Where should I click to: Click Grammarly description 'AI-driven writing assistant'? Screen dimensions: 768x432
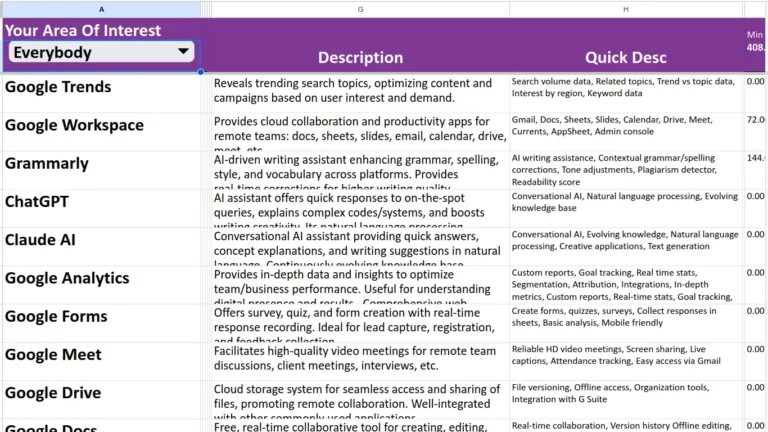click(360, 170)
